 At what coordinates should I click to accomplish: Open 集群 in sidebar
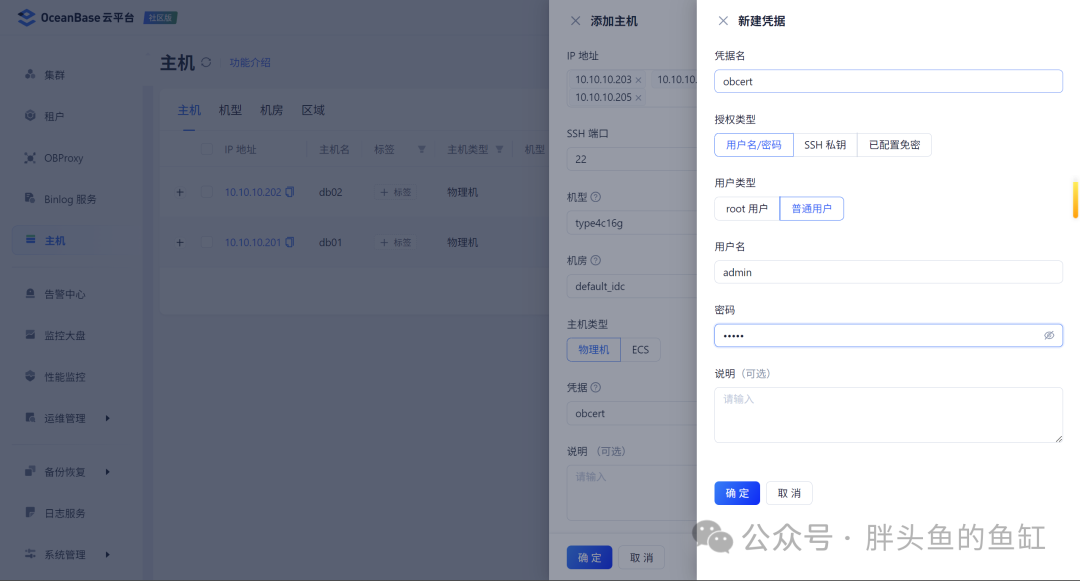[x=55, y=75]
